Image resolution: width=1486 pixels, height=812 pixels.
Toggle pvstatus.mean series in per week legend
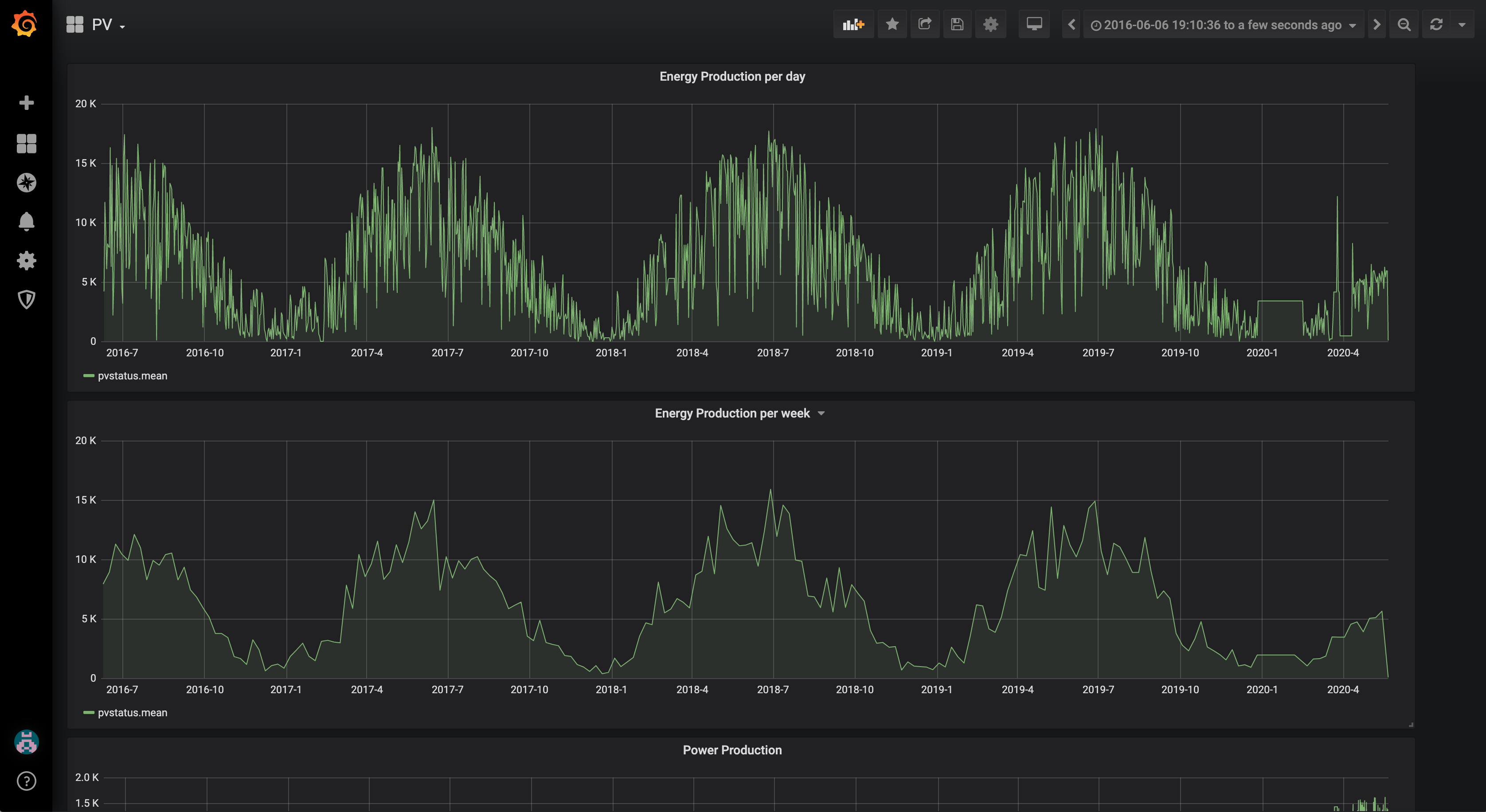click(x=132, y=712)
